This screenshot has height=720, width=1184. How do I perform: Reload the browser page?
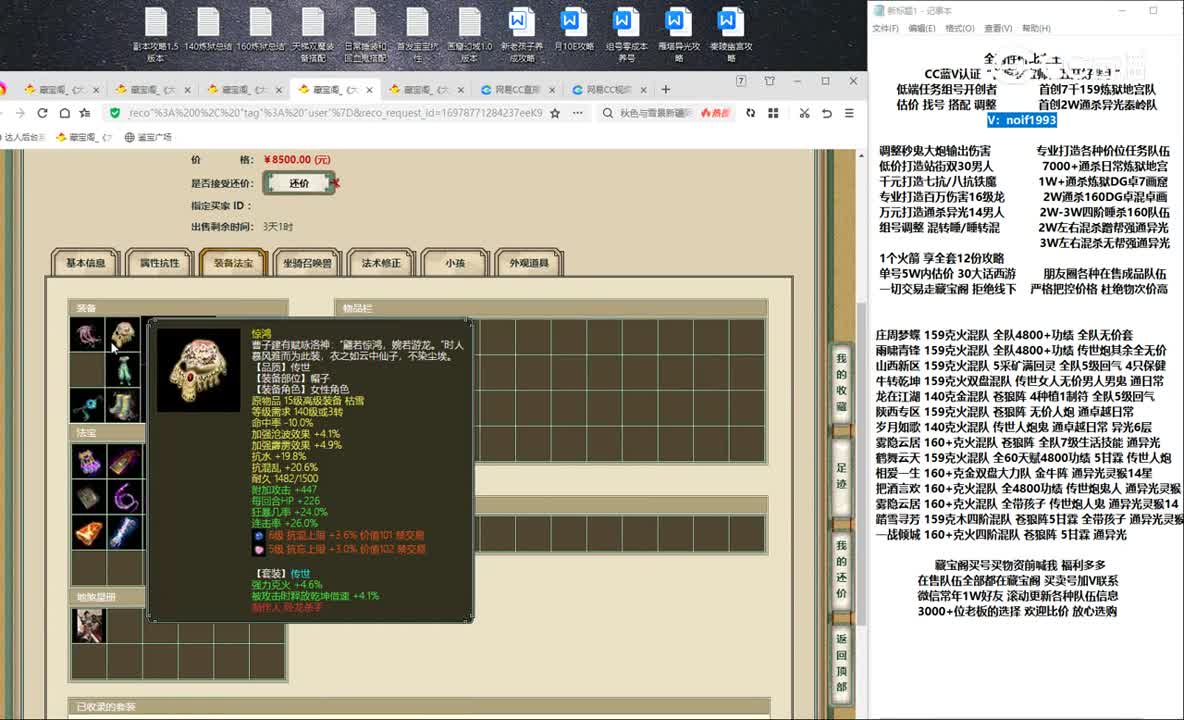point(42,113)
